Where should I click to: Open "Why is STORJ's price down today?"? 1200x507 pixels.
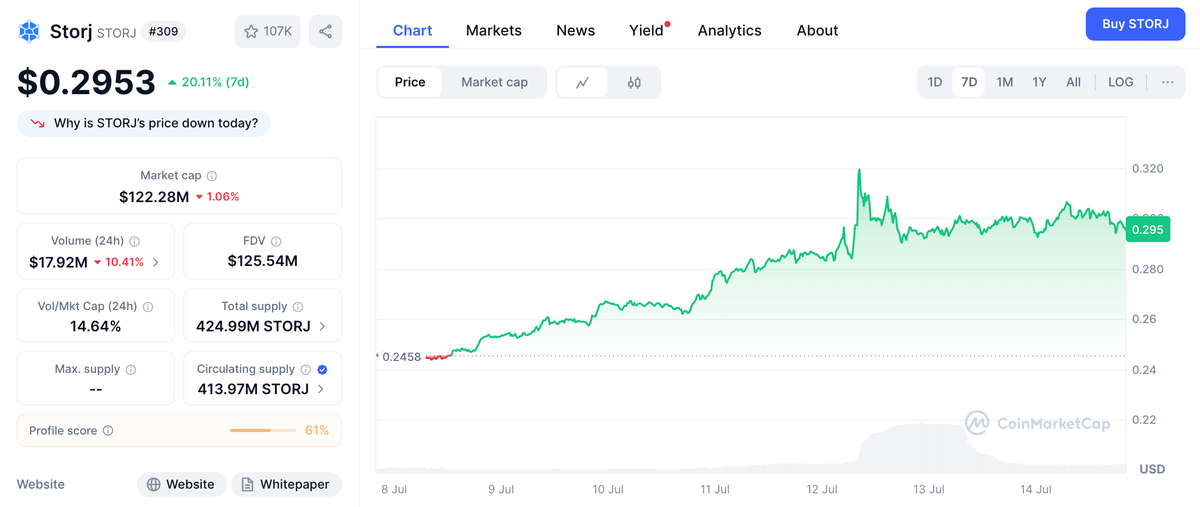144,123
